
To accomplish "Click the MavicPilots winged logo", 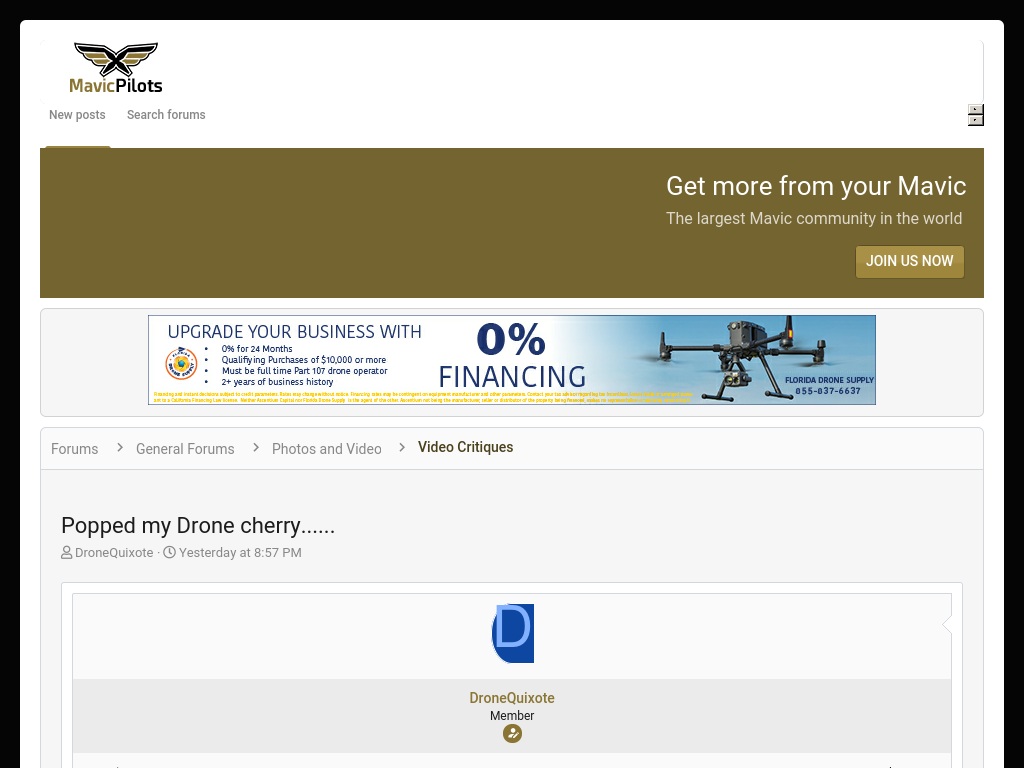I will pos(116,68).
